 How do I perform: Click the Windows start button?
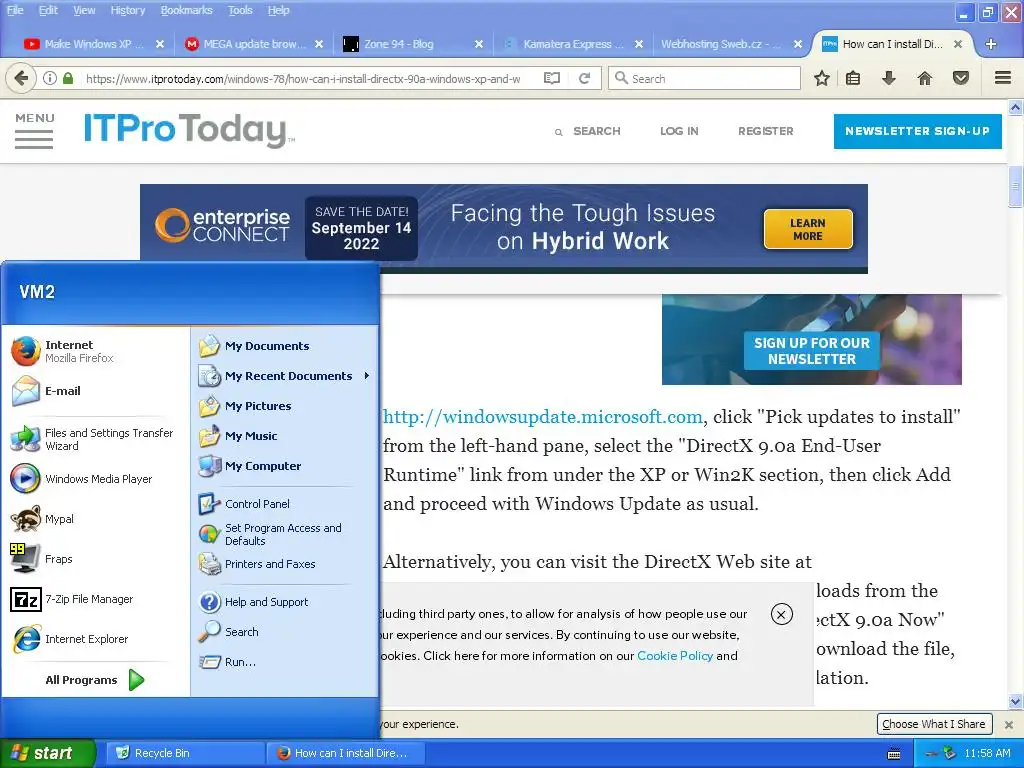click(48, 753)
